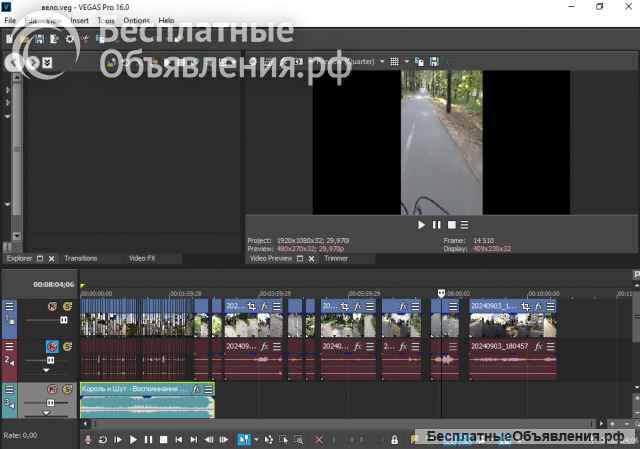Viewport: 640px width, 449px height.
Task: Copy preview snapshot to clipboard icon
Action: tap(419, 62)
